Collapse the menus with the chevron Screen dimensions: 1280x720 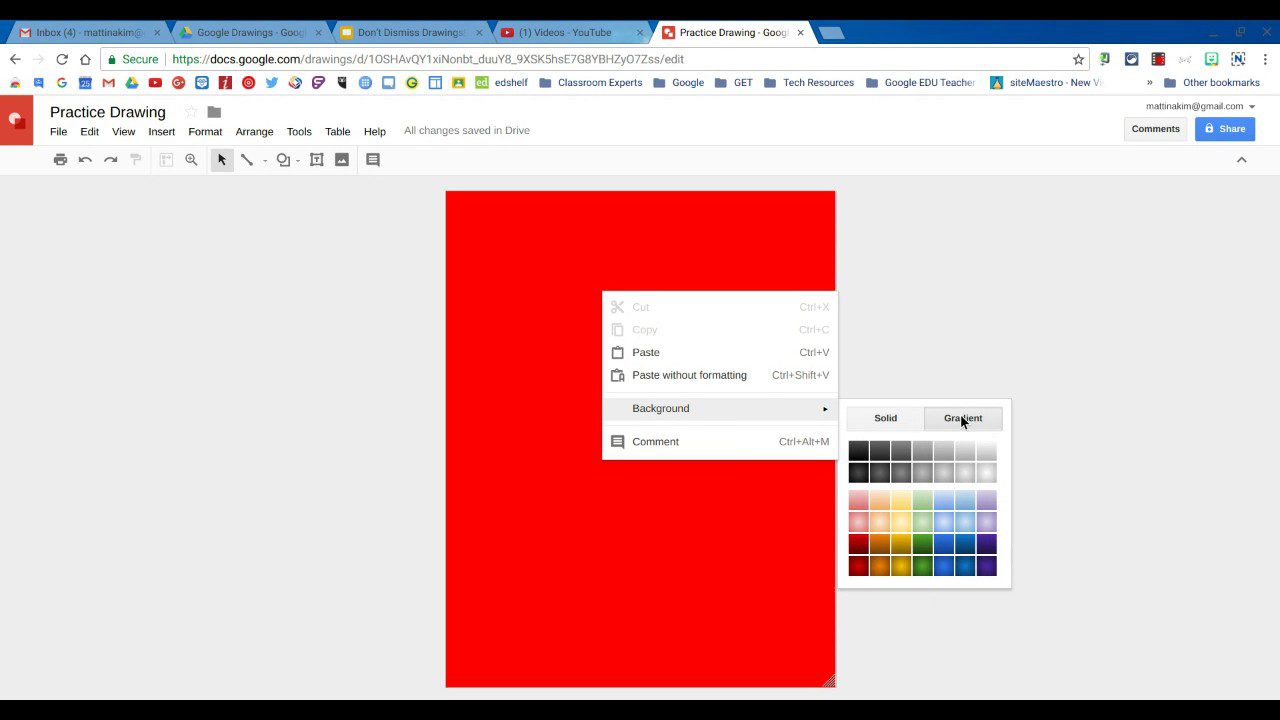tap(1242, 160)
